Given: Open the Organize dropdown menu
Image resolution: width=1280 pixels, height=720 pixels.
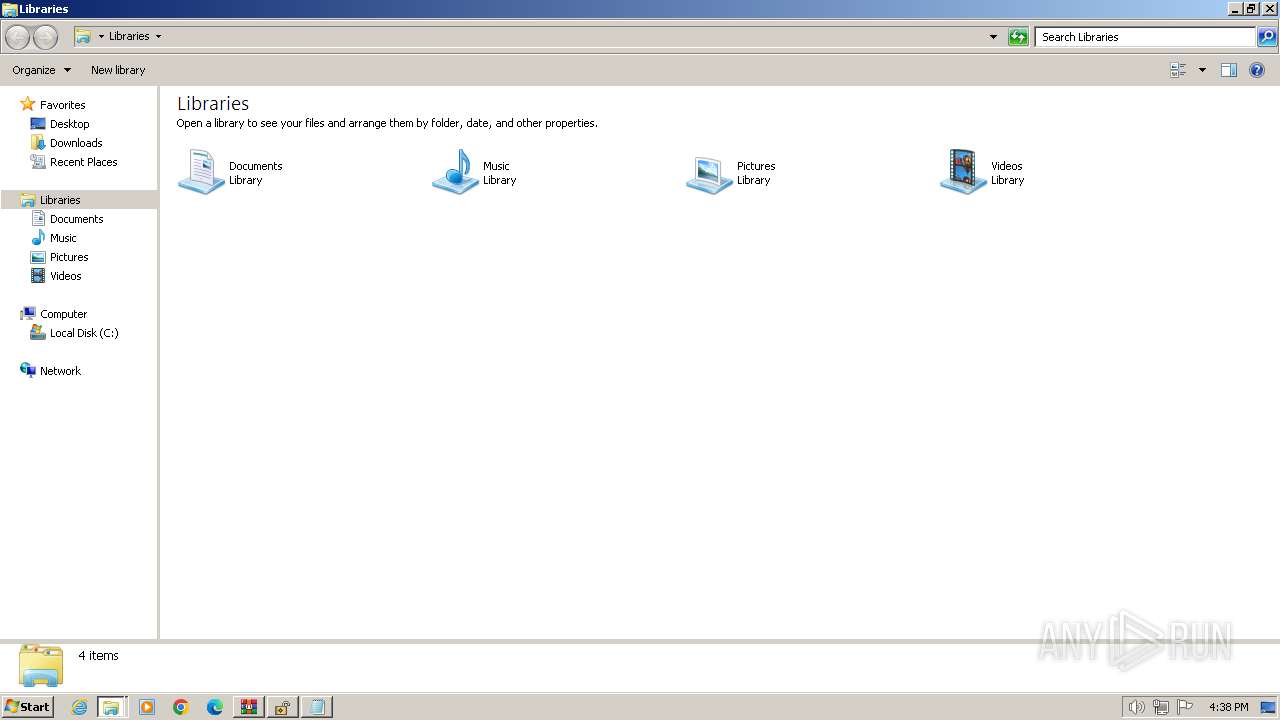Looking at the screenshot, I should point(41,70).
